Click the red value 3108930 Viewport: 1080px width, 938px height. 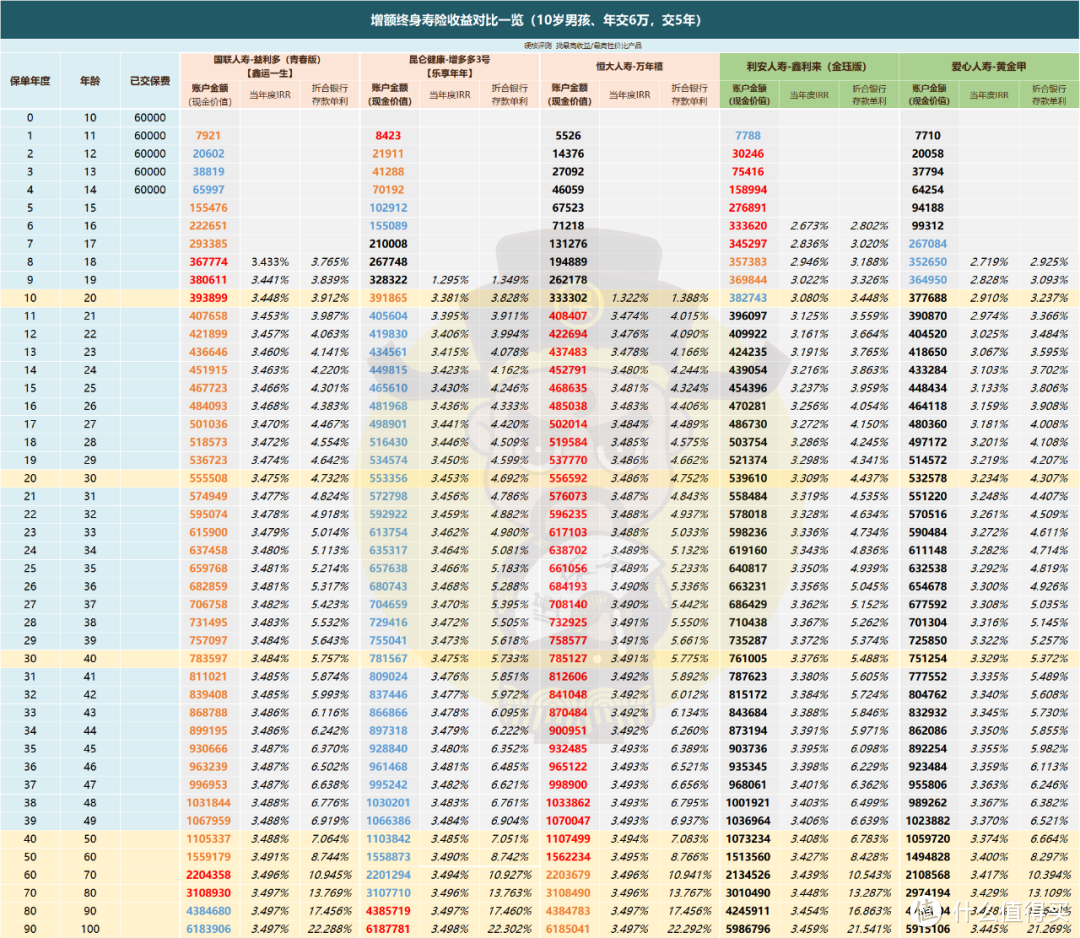(209, 893)
